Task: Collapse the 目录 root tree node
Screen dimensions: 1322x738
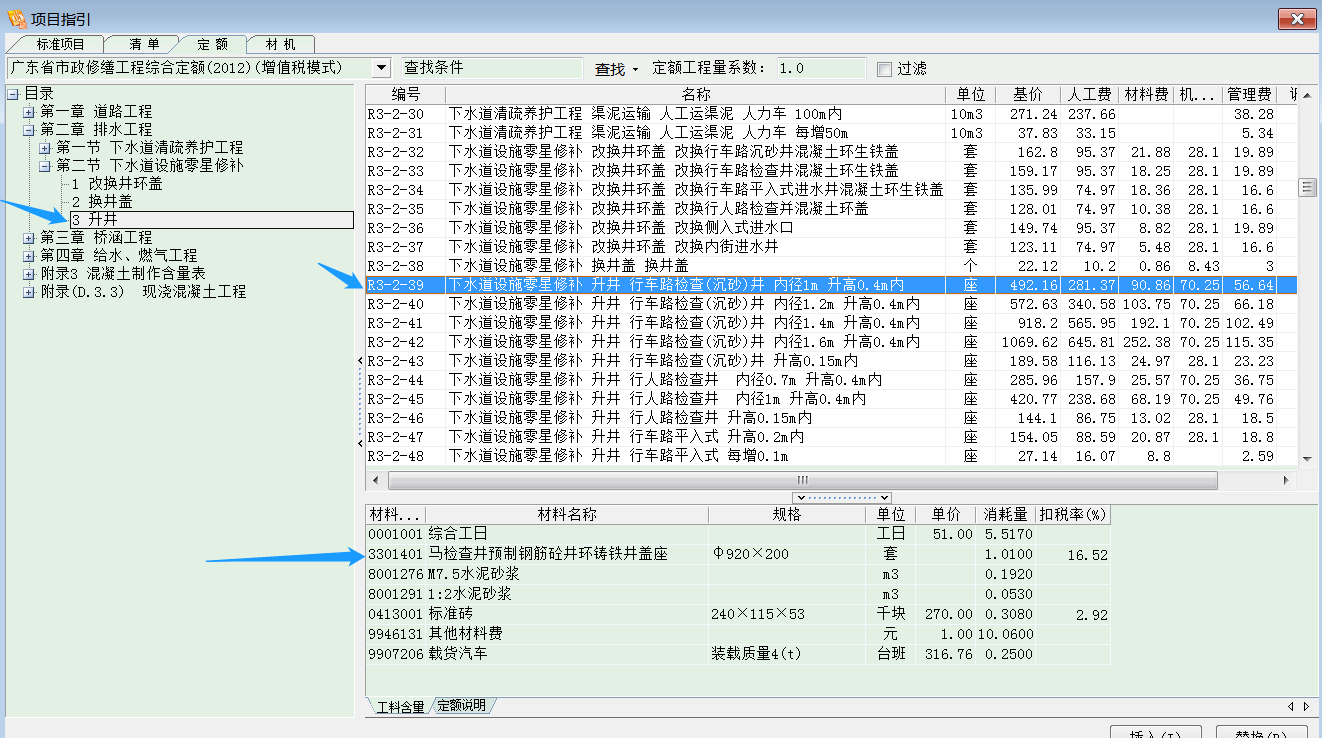Action: coord(13,94)
